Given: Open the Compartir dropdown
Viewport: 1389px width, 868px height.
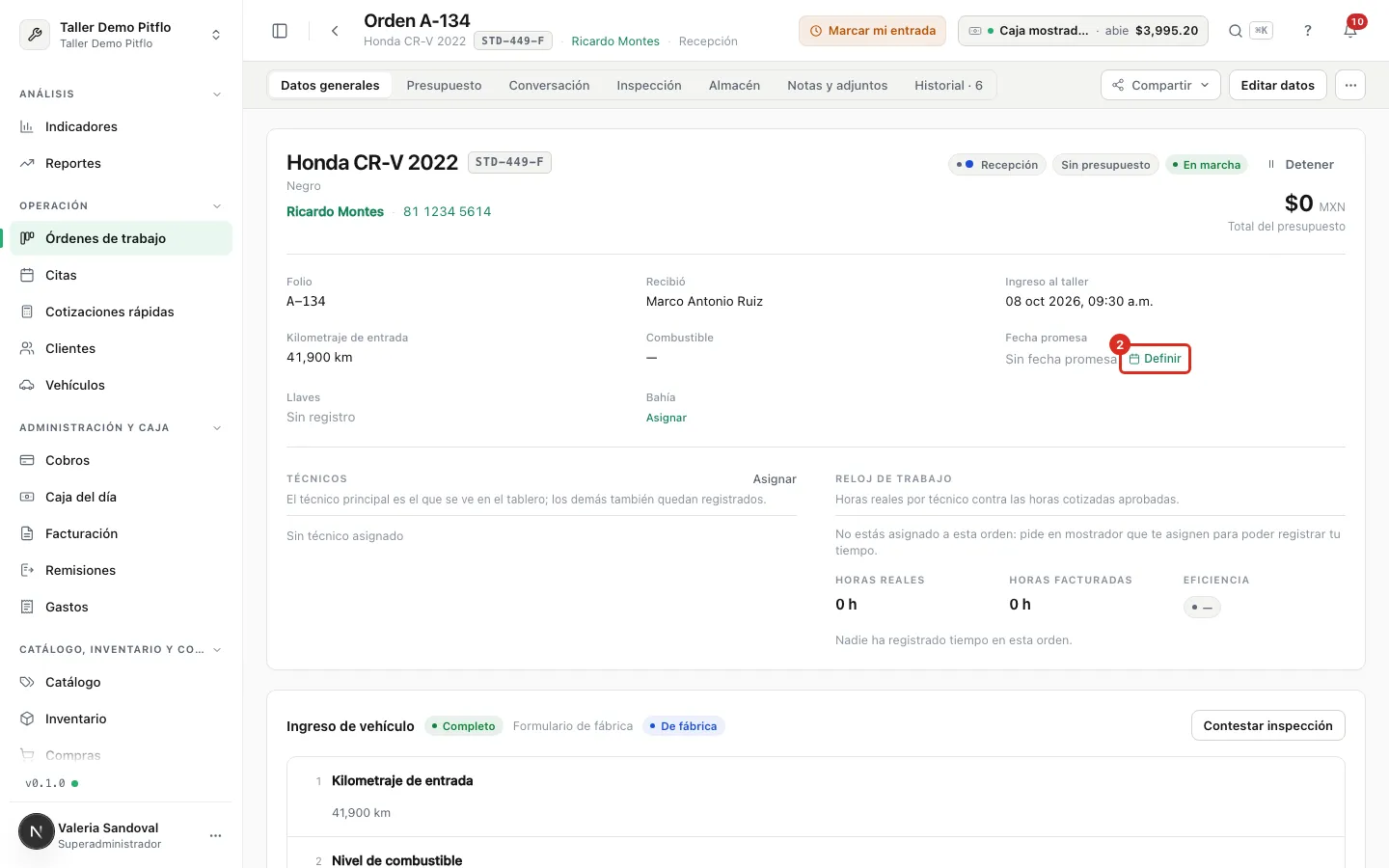Looking at the screenshot, I should tap(1160, 85).
